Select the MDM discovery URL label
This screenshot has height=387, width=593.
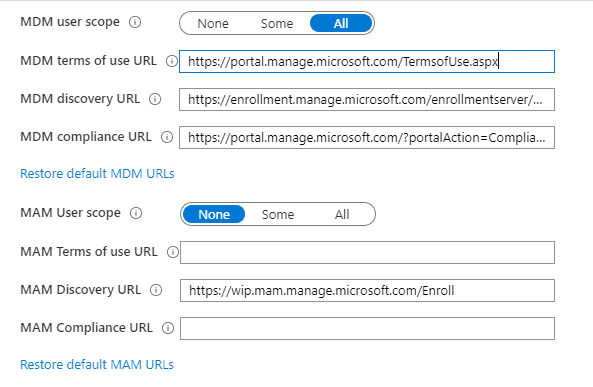pyautogui.click(x=80, y=99)
